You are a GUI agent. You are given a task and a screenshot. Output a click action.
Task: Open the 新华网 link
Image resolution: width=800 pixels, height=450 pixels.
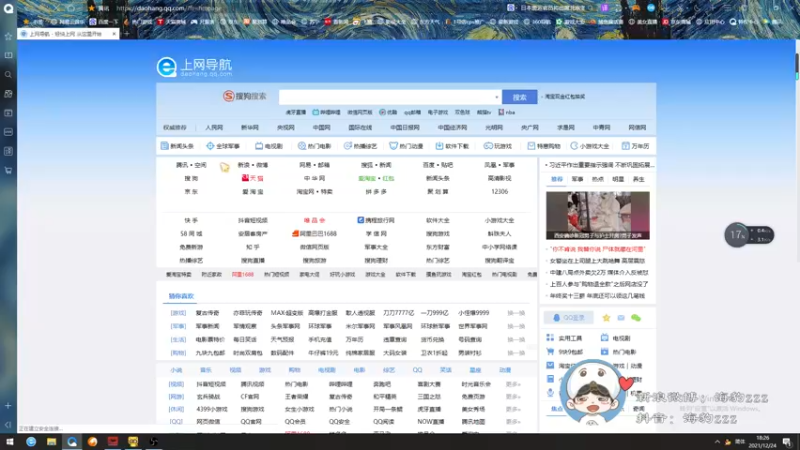coord(249,128)
